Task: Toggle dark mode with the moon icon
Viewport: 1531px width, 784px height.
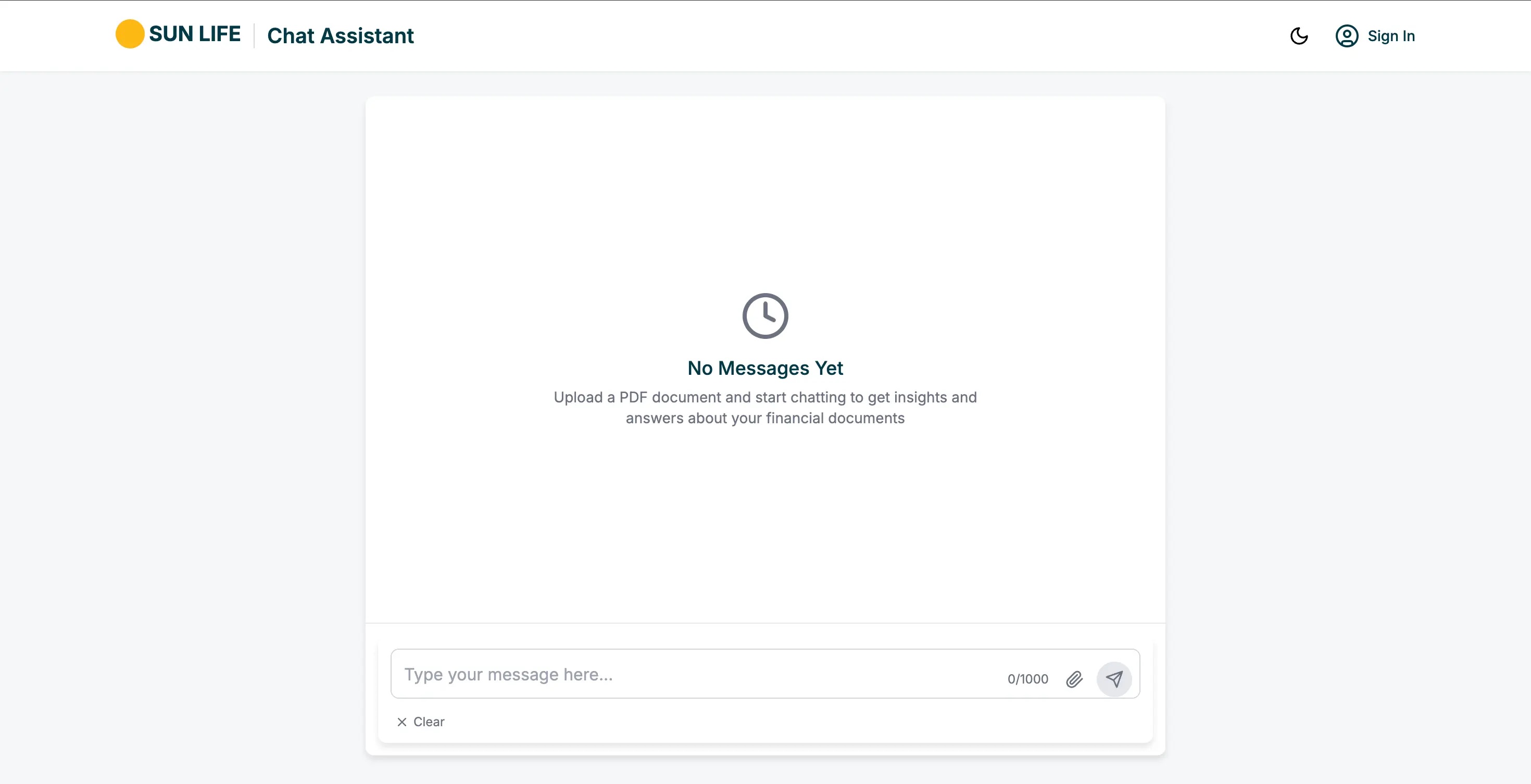Action: coord(1299,35)
